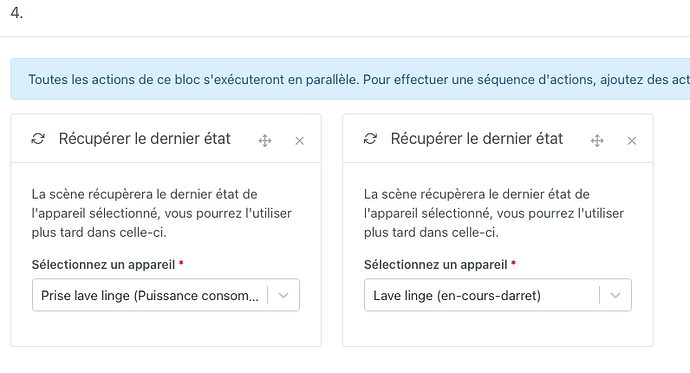Click card title above Lave linge (en-cours-darret) field
Viewport: 690px width, 373px height.
(477, 139)
